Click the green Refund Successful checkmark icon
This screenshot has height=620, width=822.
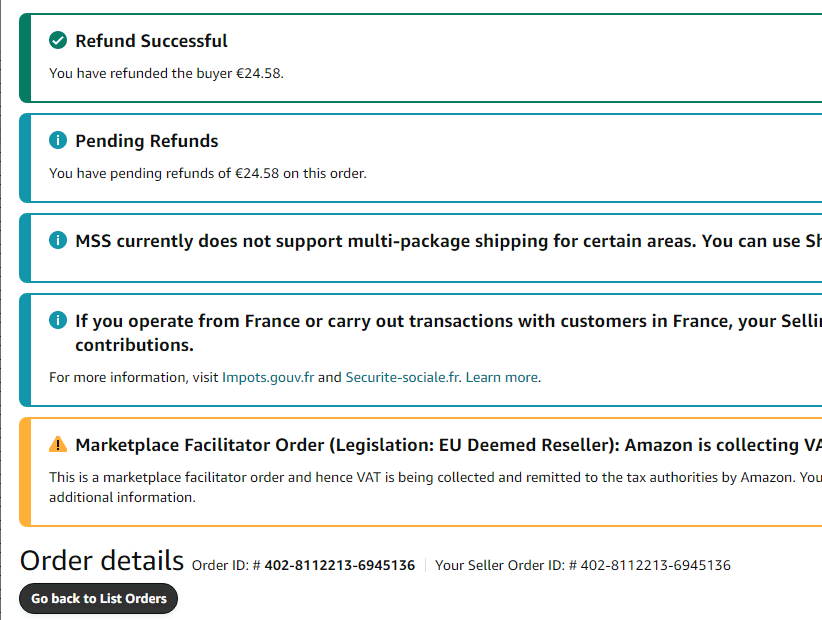[x=58, y=41]
